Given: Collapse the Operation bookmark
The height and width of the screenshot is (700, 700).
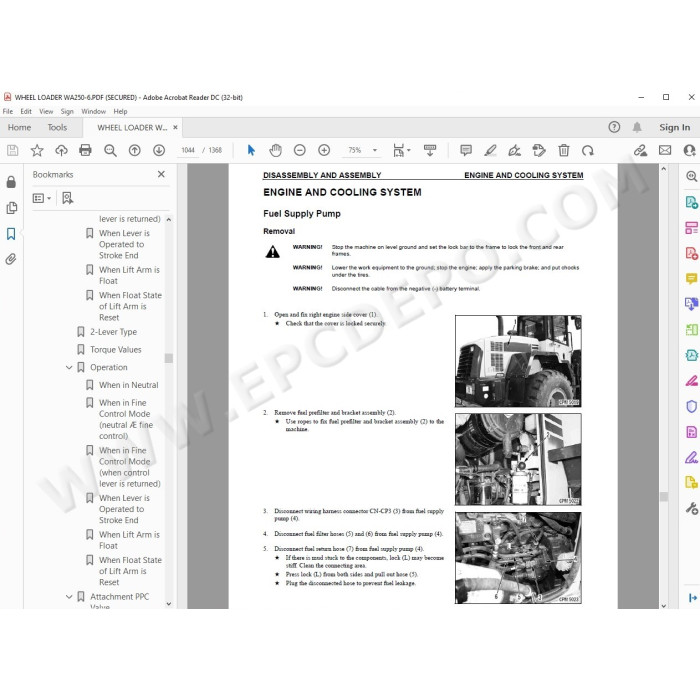Looking at the screenshot, I should tap(69, 367).
